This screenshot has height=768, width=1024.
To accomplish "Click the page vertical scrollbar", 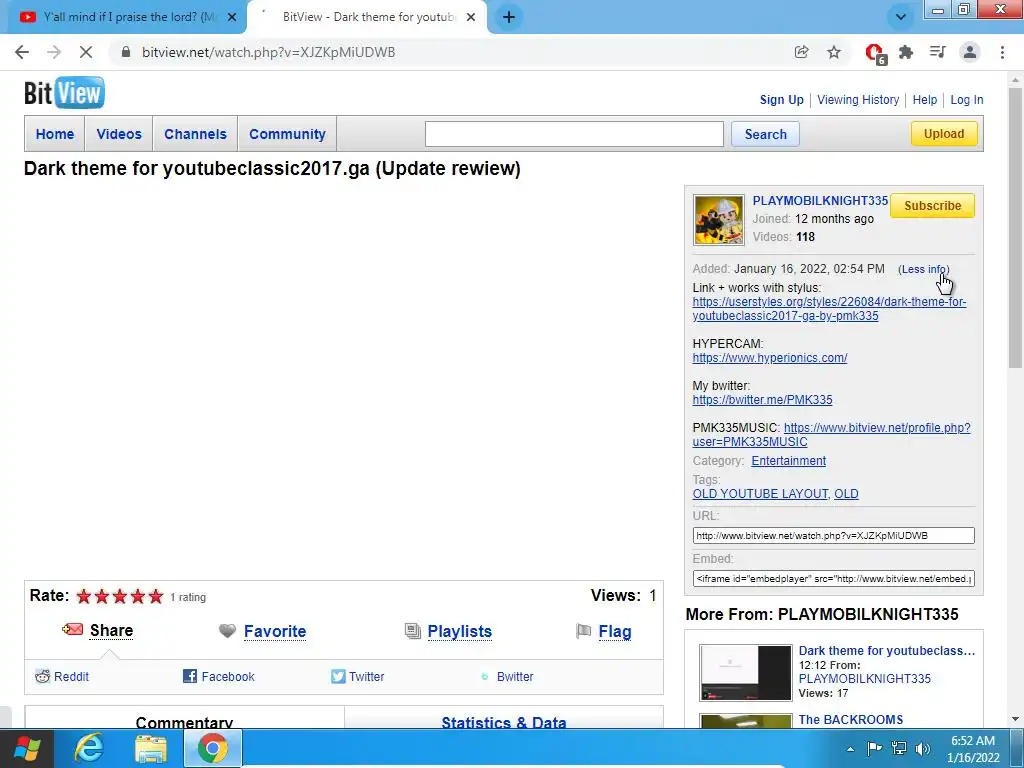I will tap(1015, 228).
